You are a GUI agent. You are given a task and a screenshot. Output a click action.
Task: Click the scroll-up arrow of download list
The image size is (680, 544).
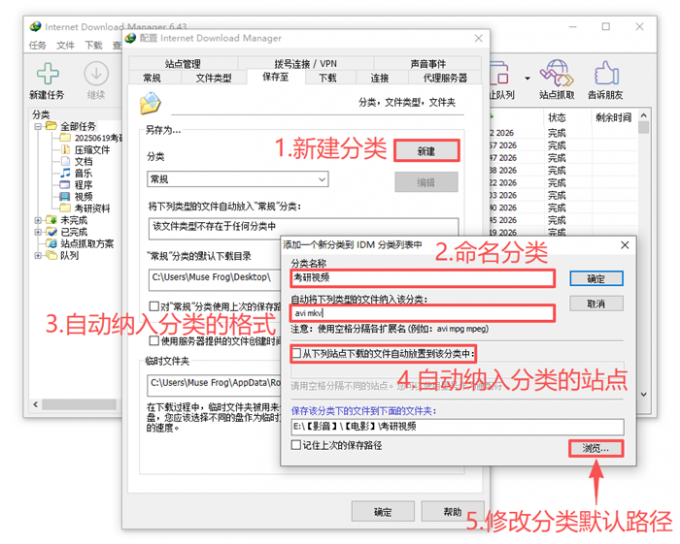(x=644, y=115)
